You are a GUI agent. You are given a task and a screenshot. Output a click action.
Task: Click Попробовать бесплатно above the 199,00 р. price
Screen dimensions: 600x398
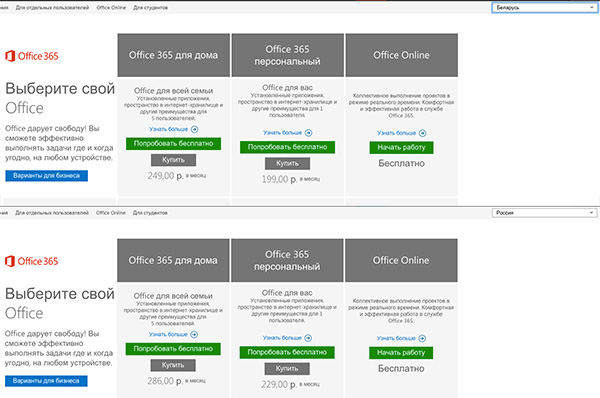click(x=287, y=147)
